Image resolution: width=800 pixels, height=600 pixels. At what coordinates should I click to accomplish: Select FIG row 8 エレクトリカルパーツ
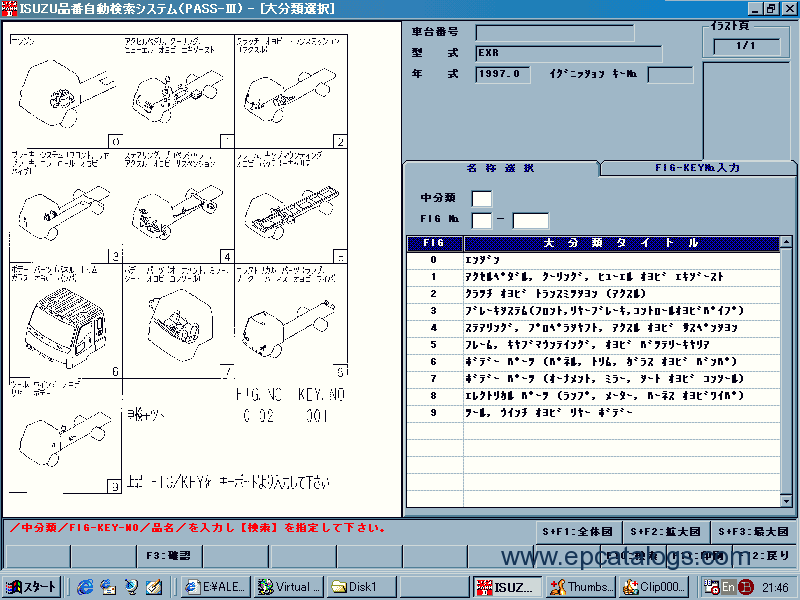pyautogui.click(x=593, y=395)
